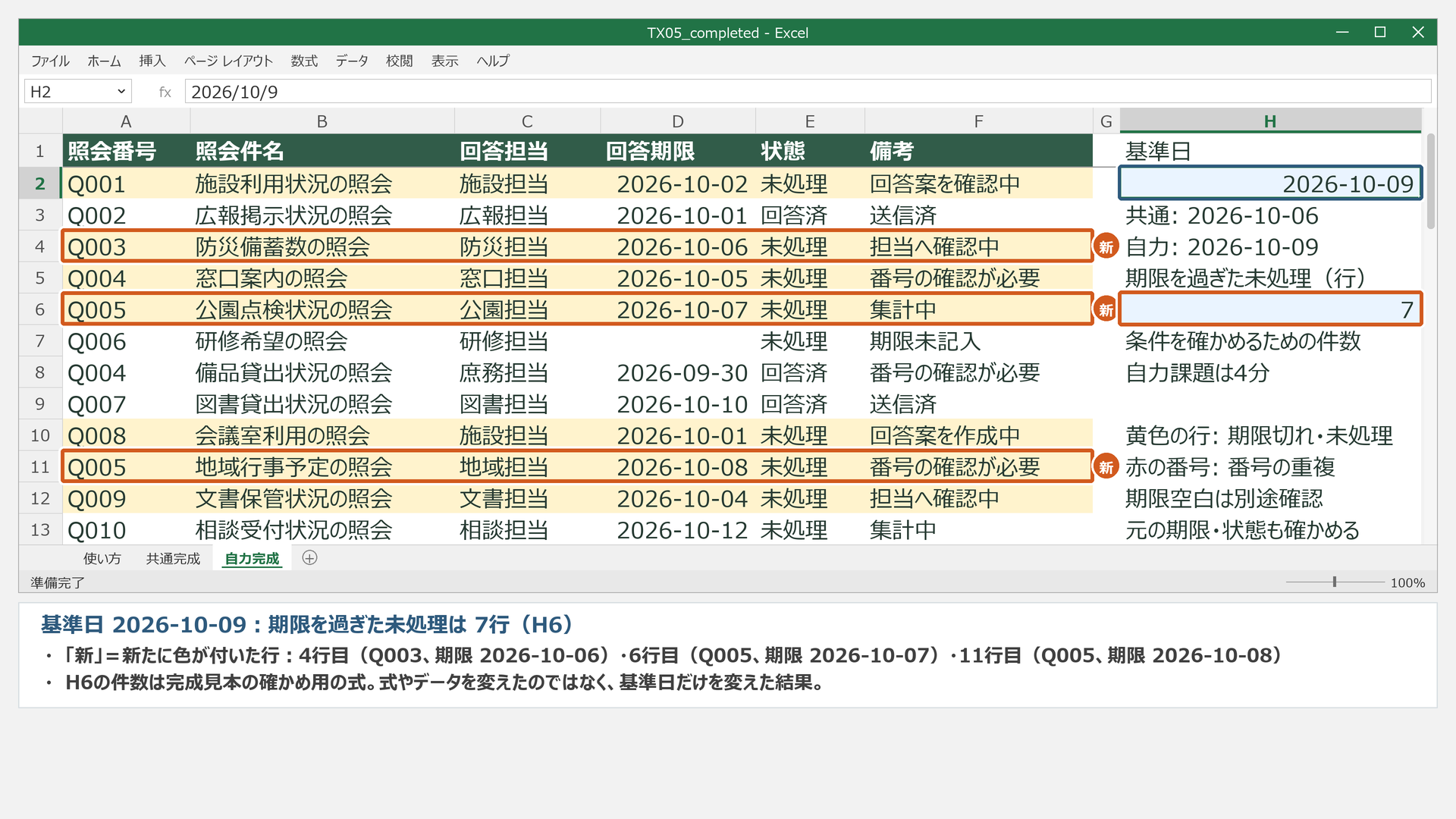This screenshot has height=819, width=1456.
Task: Select the 自力完成 sheet tab
Action: (252, 558)
